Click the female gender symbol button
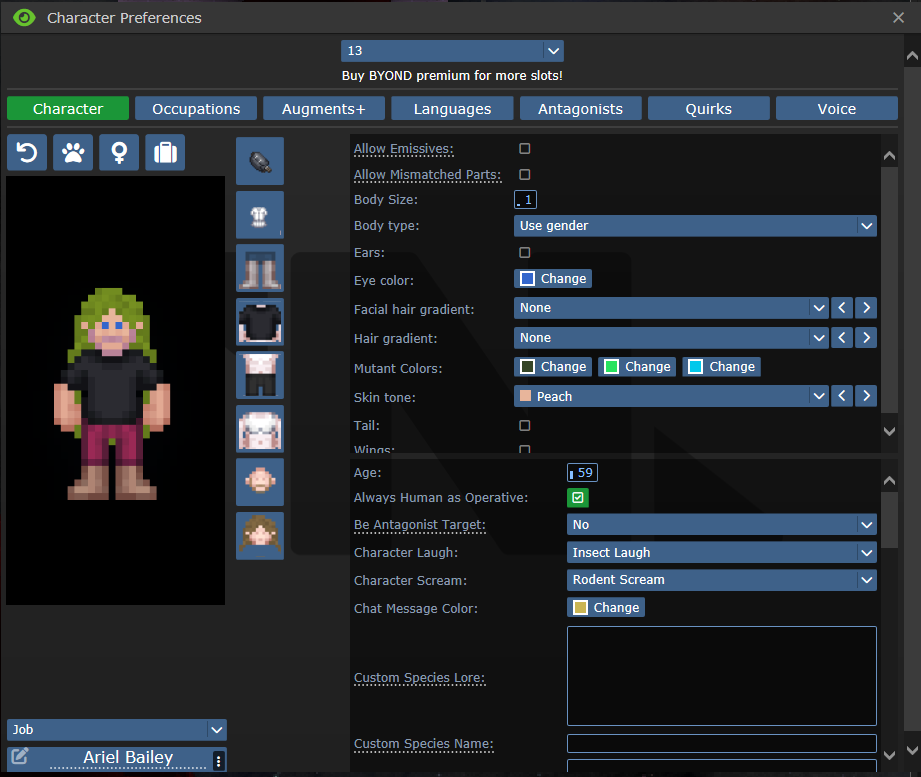This screenshot has width=921, height=777. 119,153
